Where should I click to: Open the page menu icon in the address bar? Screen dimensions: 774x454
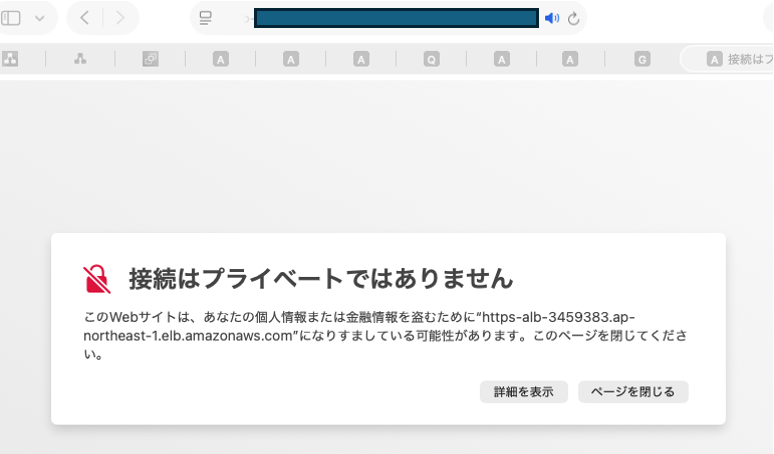click(x=205, y=18)
